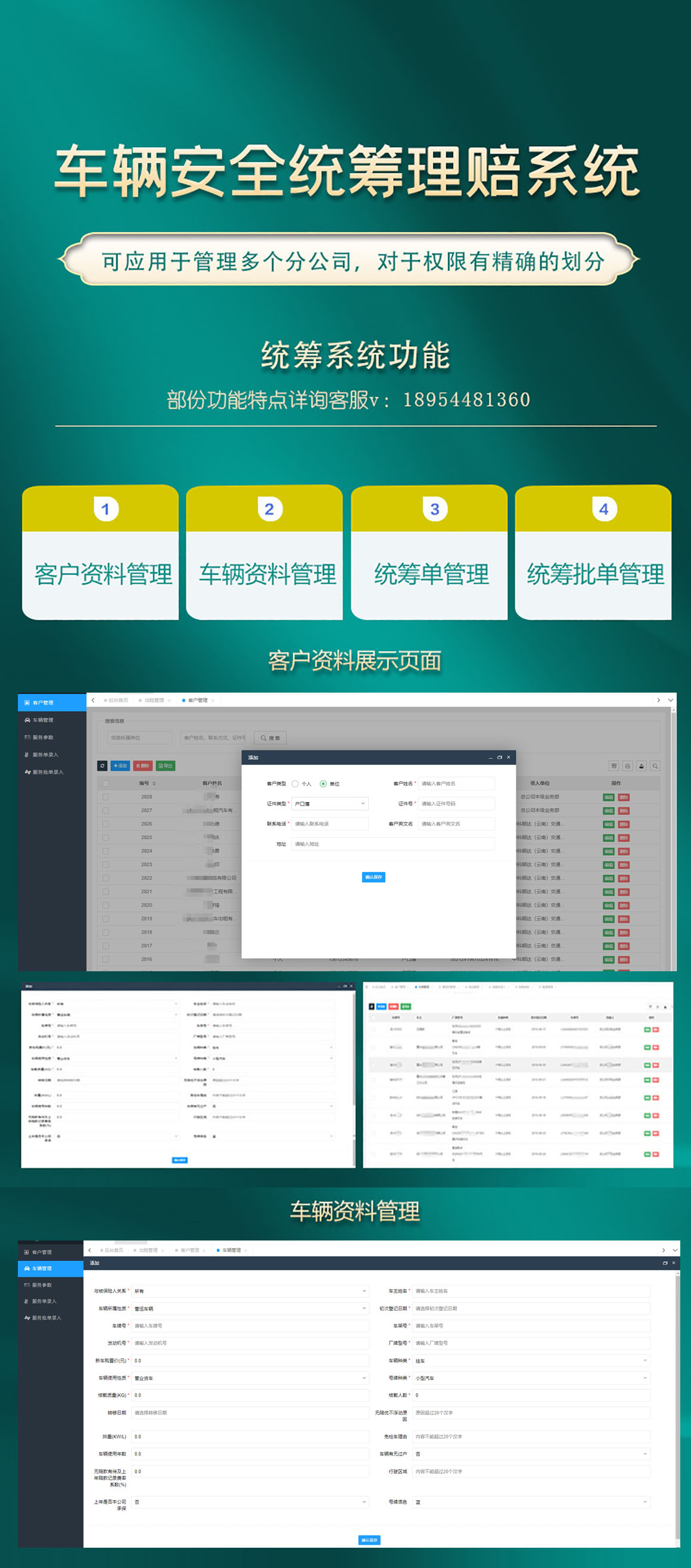Click the export icon beside the print icon
This screenshot has width=691, height=1568.
(641, 766)
